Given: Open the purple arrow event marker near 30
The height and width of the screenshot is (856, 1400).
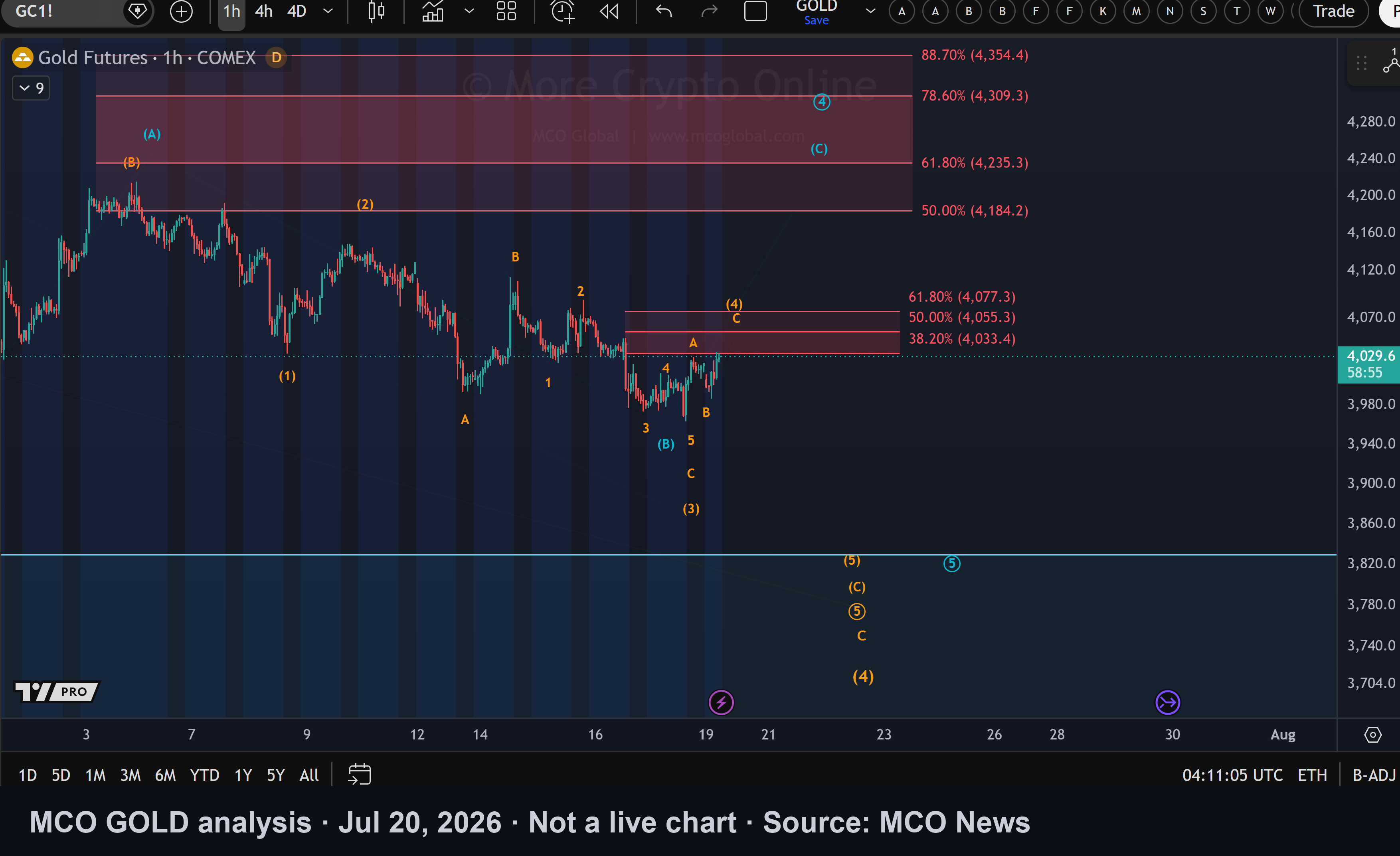Looking at the screenshot, I should coord(1168,703).
